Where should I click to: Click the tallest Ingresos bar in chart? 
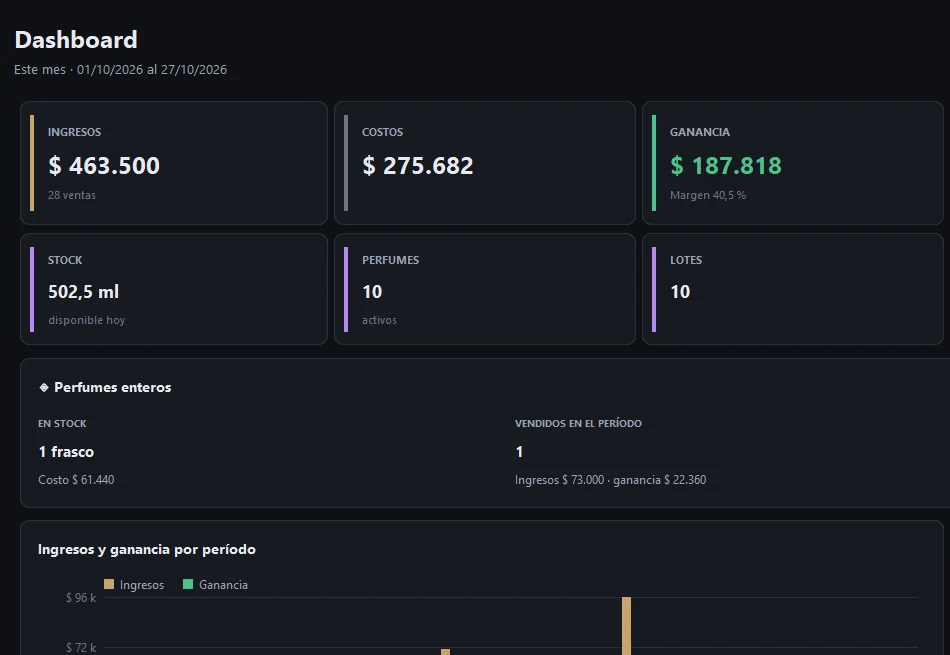point(626,626)
